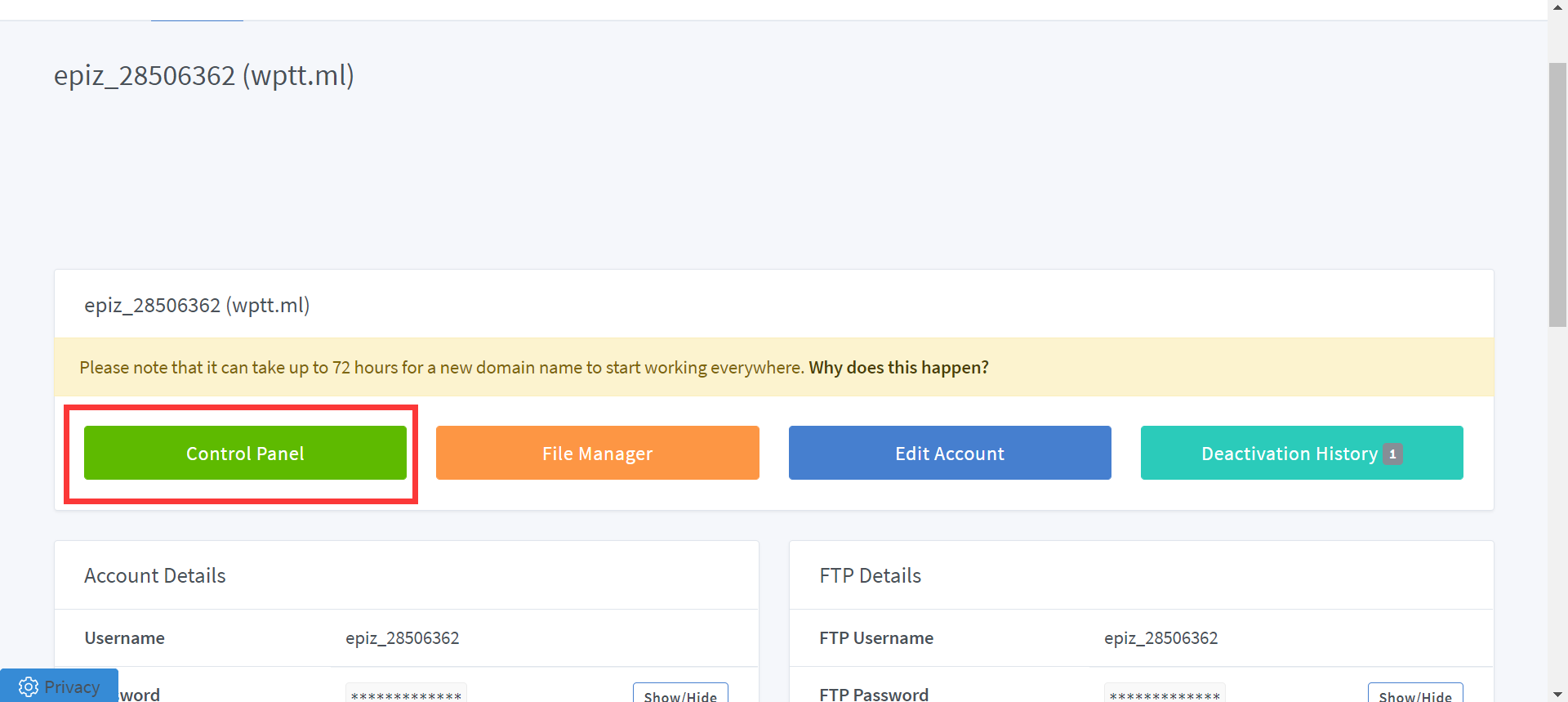This screenshot has width=1568, height=702.
Task: Click the 72 hours domain notice text
Action: (x=442, y=368)
